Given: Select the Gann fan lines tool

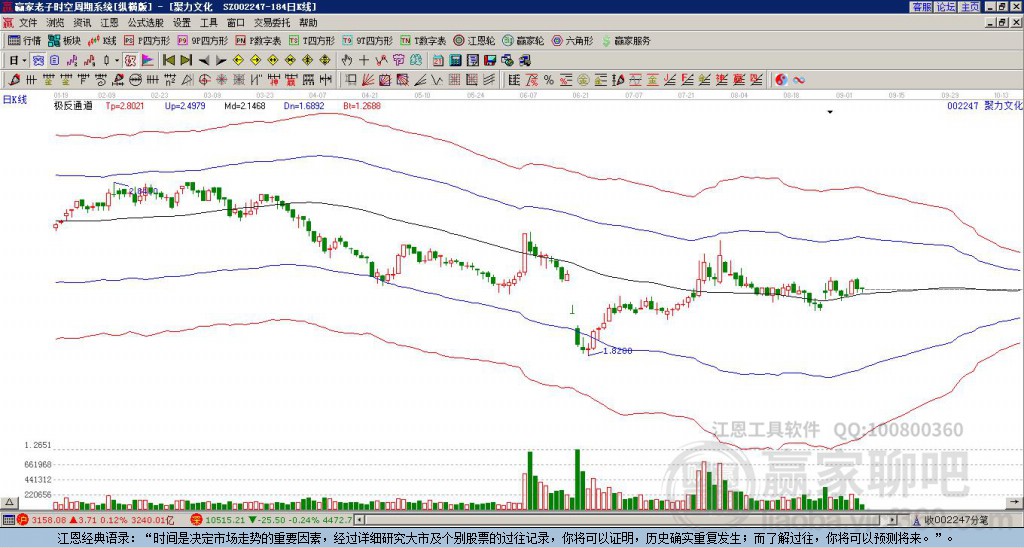Looking at the screenshot, I should click(368, 80).
